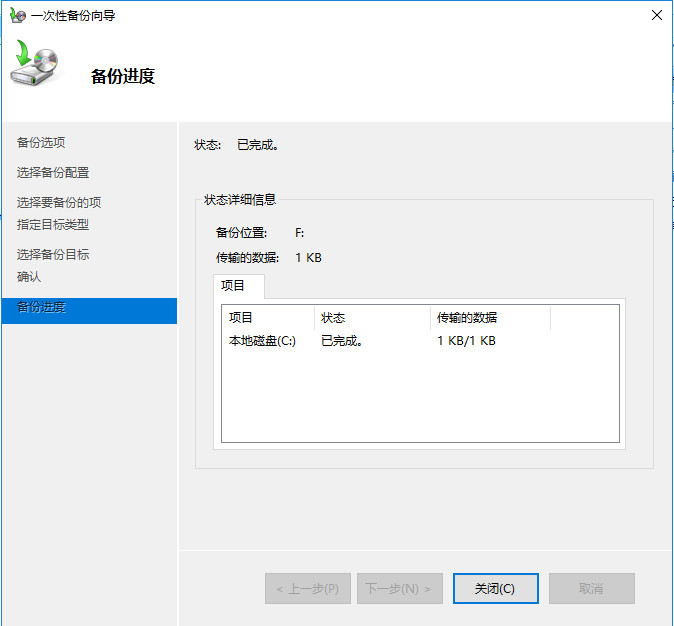The width and height of the screenshot is (674, 626).
Task: Select 选择备份目标 step in sidebar
Action: 53,254
